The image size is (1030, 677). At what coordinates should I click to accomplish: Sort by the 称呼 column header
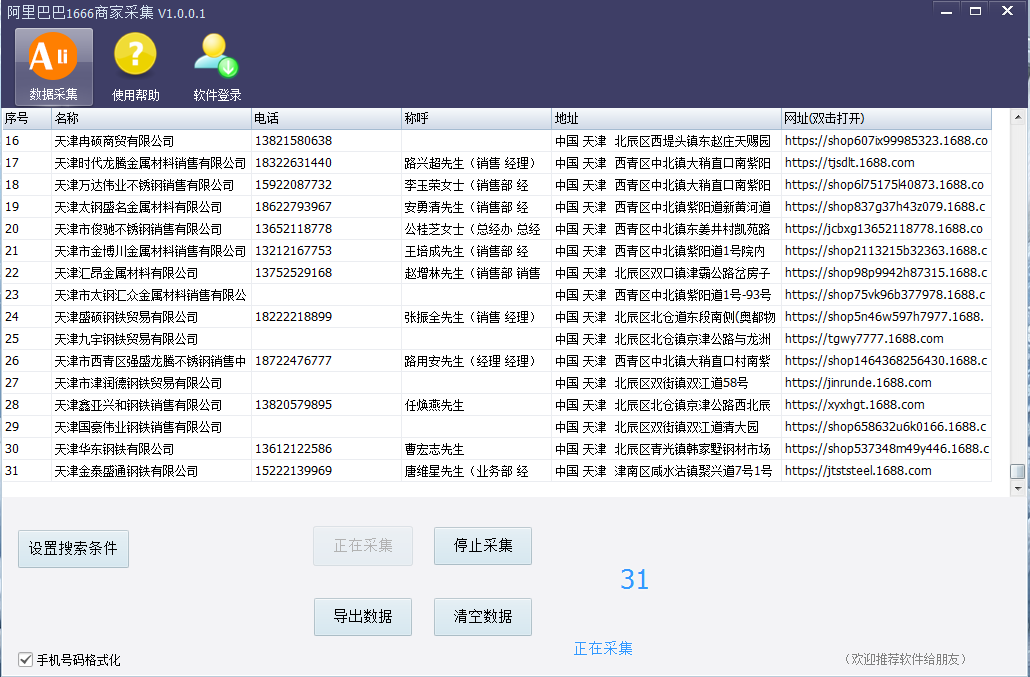[x=476, y=118]
